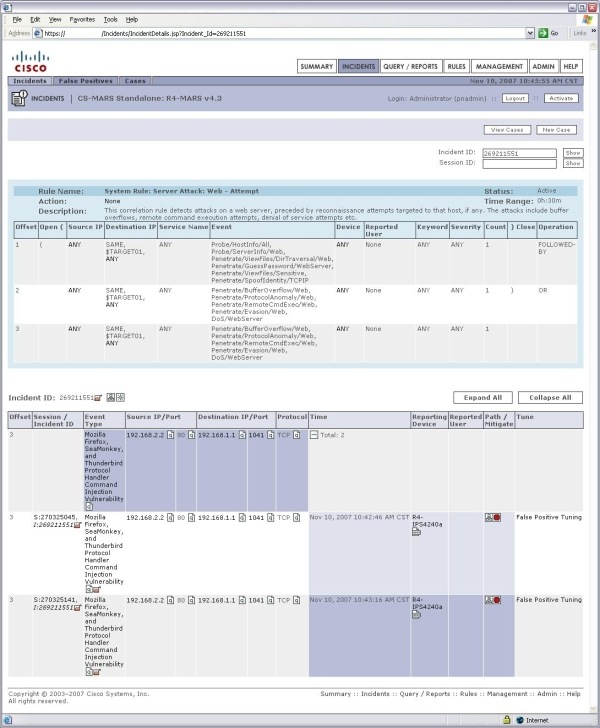The height and width of the screenshot is (728, 600).
Task: Click the INCIDENTS clipboard header icon
Action: tap(19, 98)
